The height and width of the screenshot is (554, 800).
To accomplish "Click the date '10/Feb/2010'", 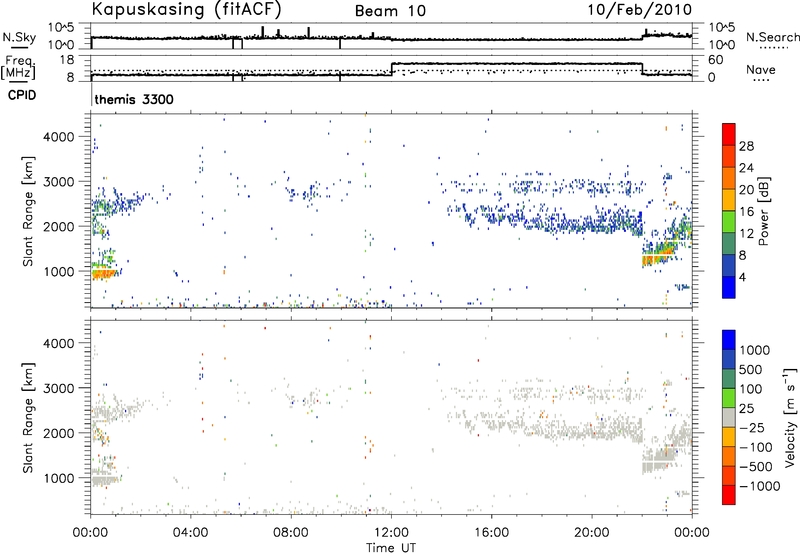I will point(640,10).
